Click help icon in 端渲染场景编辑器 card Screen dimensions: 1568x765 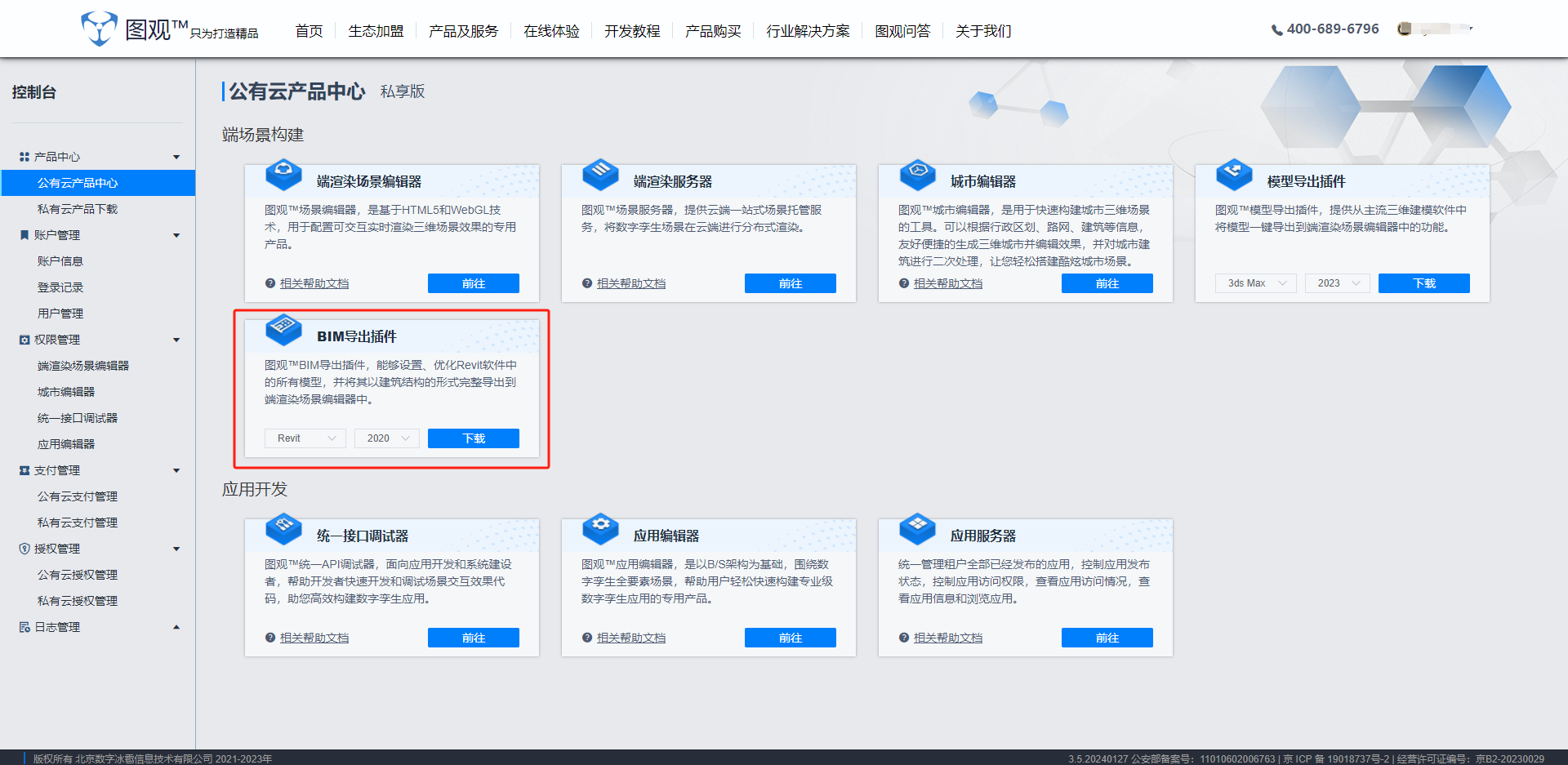pyautogui.click(x=270, y=283)
